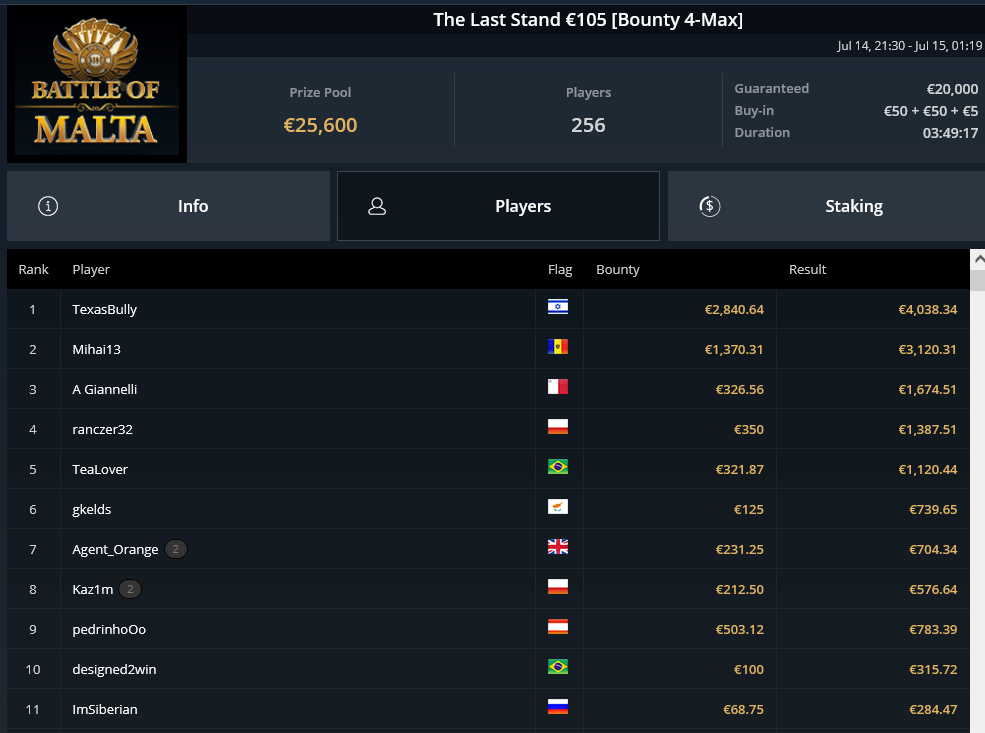Click the tournament date range

[909, 46]
